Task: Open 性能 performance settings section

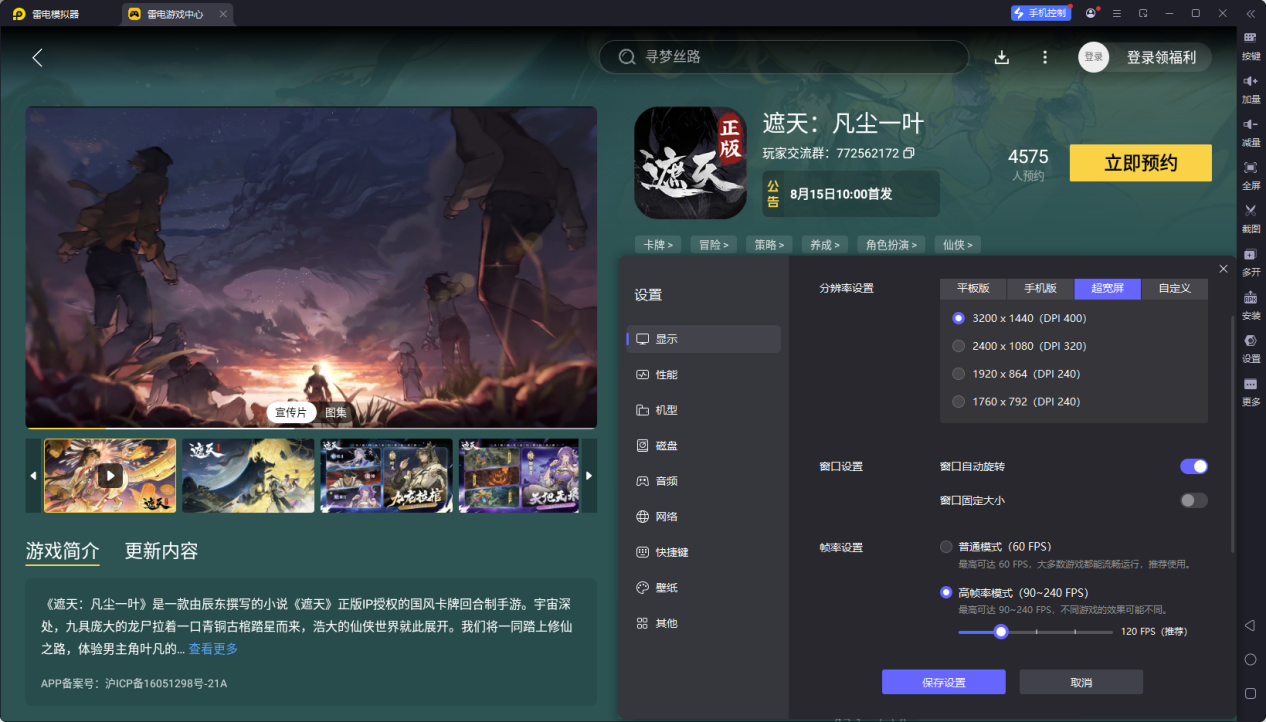Action: (x=703, y=374)
